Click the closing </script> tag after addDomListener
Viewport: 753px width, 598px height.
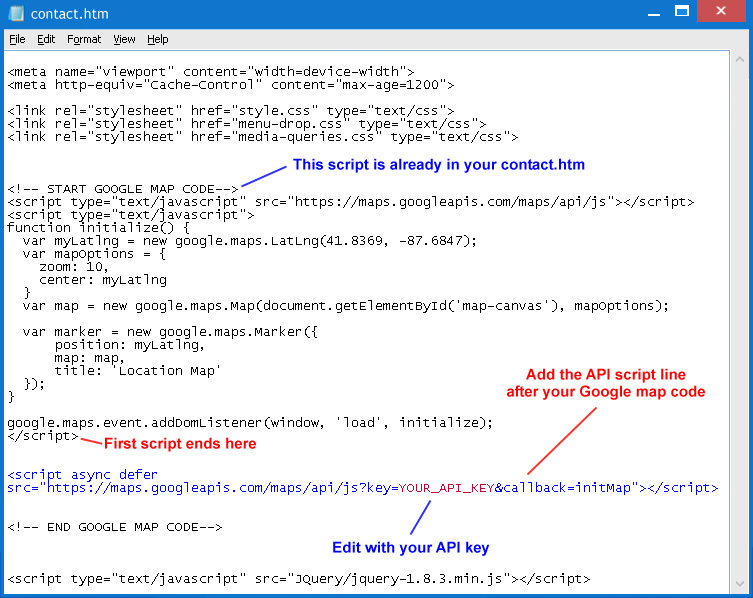(43, 436)
